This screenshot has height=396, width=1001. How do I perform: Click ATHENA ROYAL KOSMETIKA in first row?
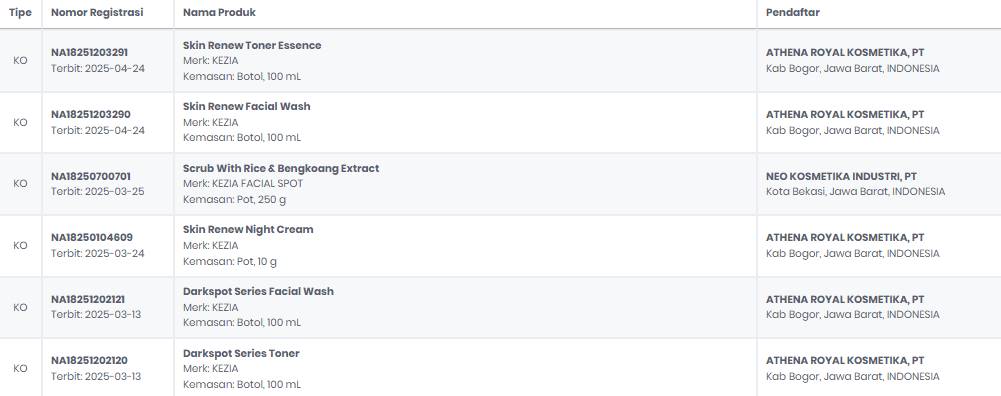(845, 52)
